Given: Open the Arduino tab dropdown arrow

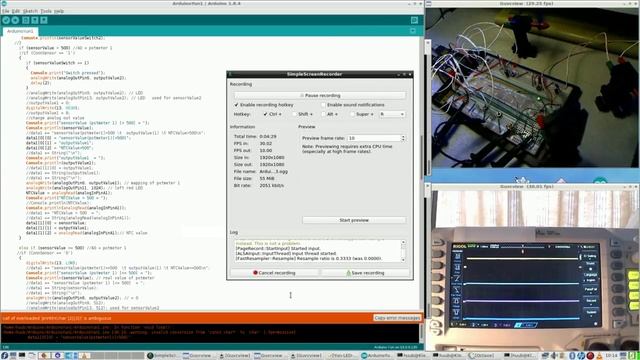Looking at the screenshot, I should coord(413,31).
